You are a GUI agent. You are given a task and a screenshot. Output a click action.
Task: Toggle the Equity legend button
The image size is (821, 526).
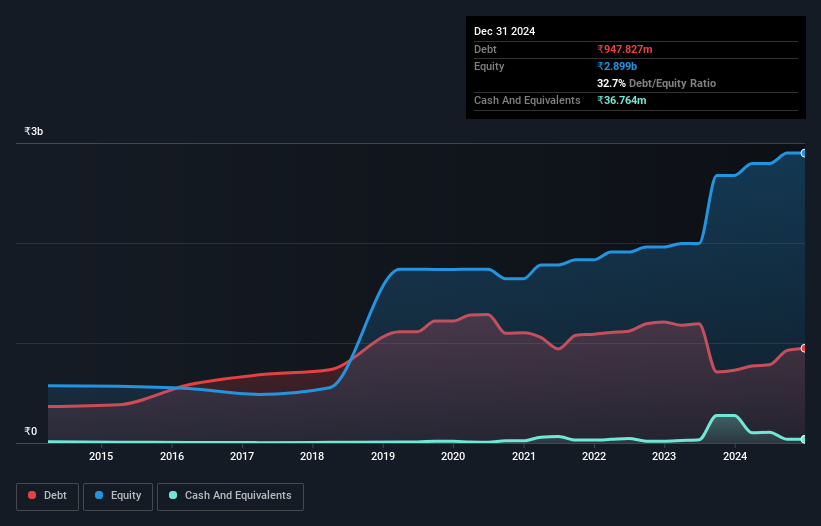118,496
